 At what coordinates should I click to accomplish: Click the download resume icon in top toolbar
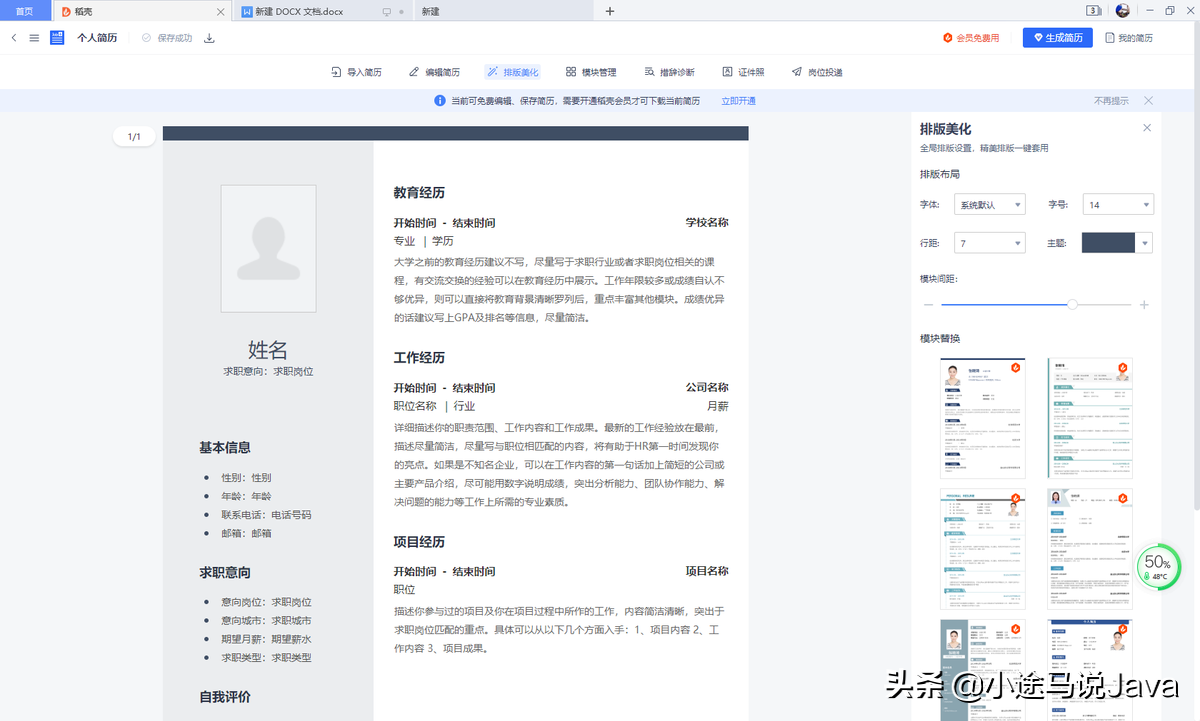(208, 37)
